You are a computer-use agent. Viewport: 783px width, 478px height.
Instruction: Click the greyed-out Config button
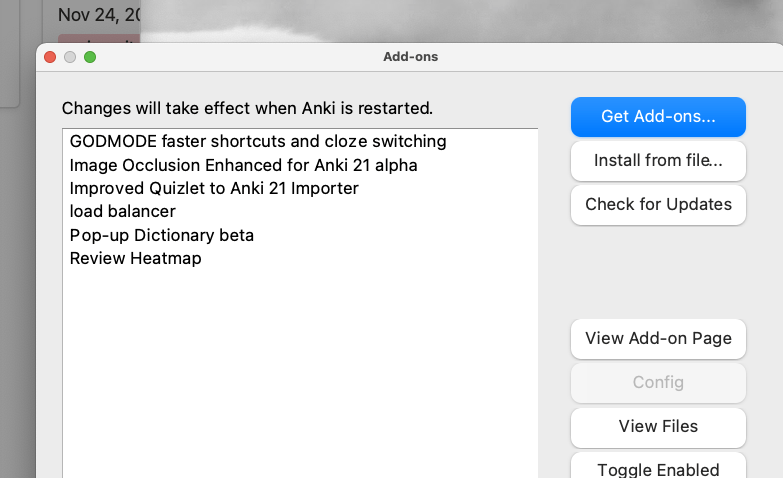[658, 382]
